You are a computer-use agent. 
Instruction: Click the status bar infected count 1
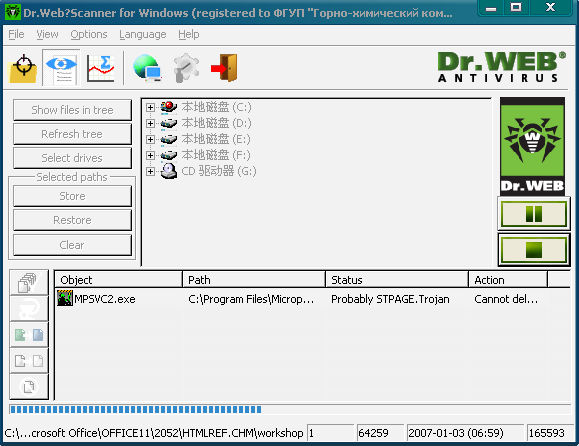pos(330,433)
